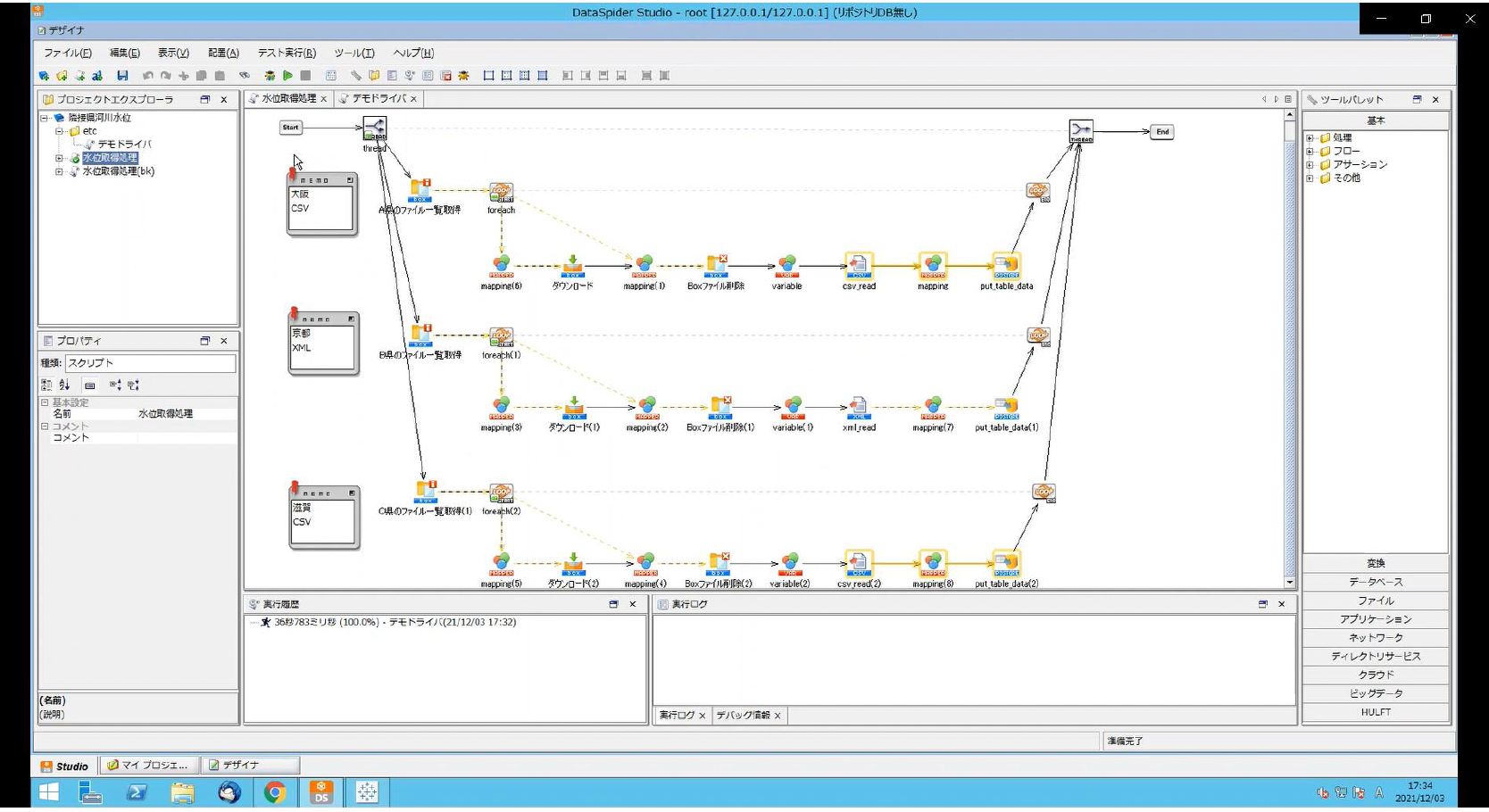
Task: Expand the 水位取得処理(bk) tree node
Action: 59,171
